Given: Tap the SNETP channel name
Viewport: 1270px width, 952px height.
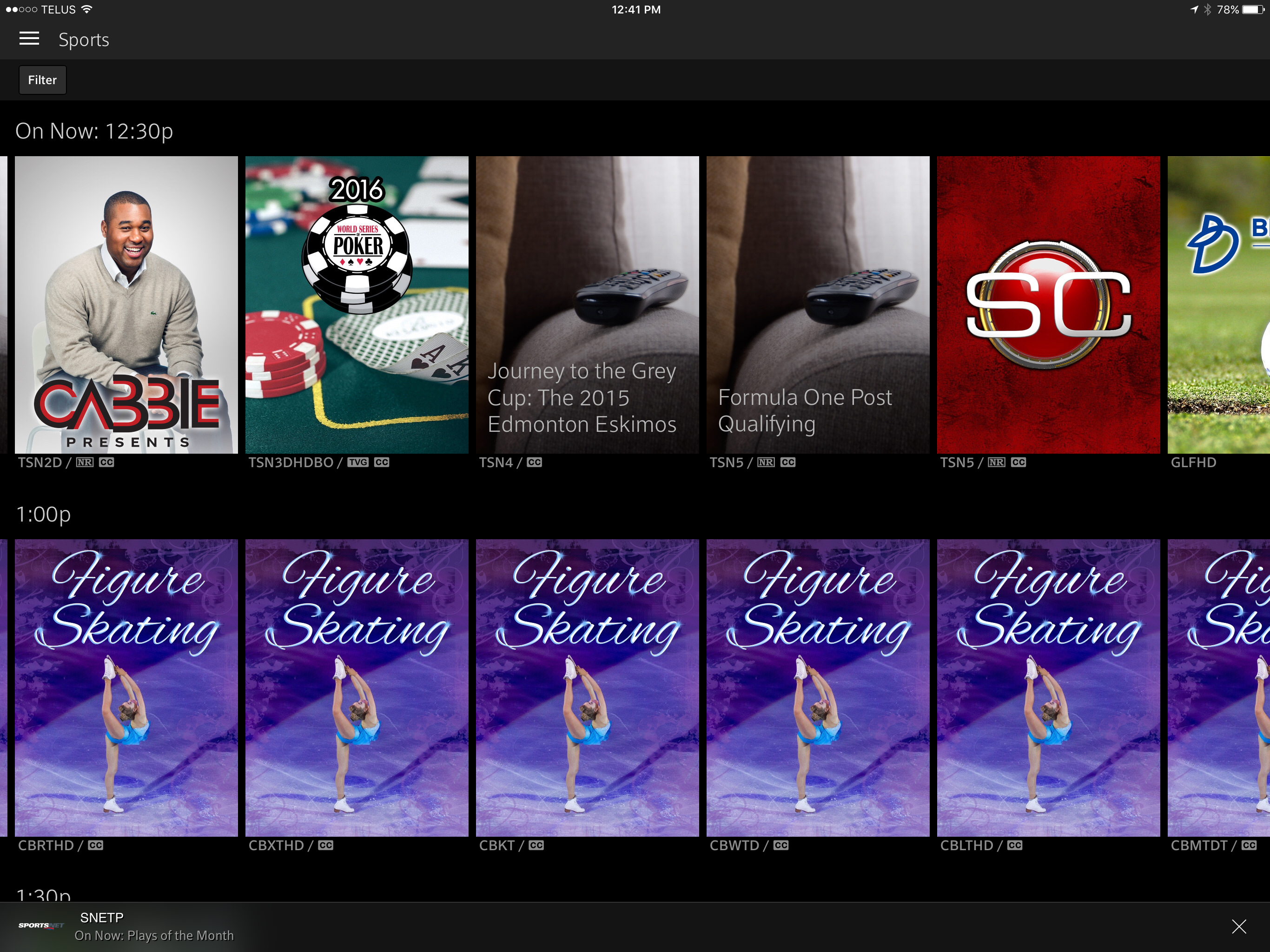Looking at the screenshot, I should 102,918.
